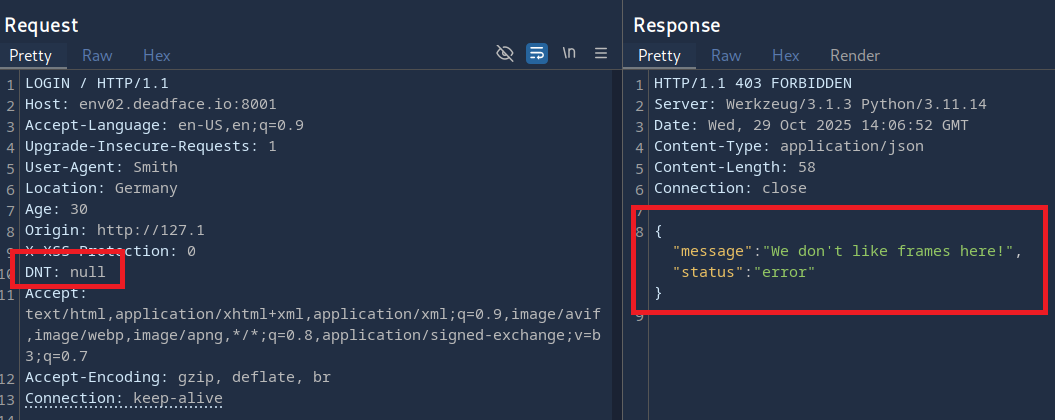Open the Response Hex view tab
The width and height of the screenshot is (1055, 420).
(x=786, y=56)
